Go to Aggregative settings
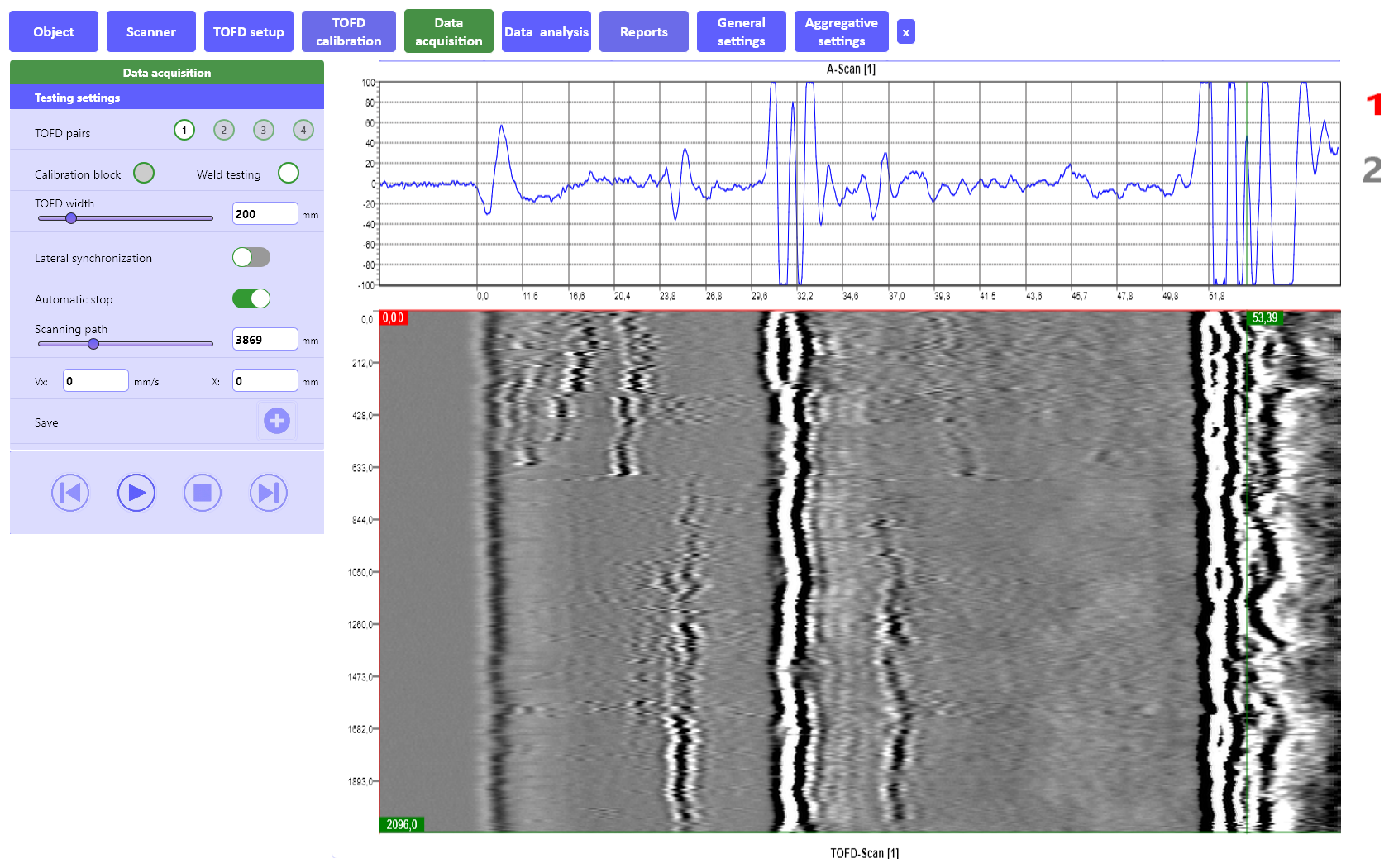Image resolution: width=1389 pixels, height=868 pixels. [841, 32]
